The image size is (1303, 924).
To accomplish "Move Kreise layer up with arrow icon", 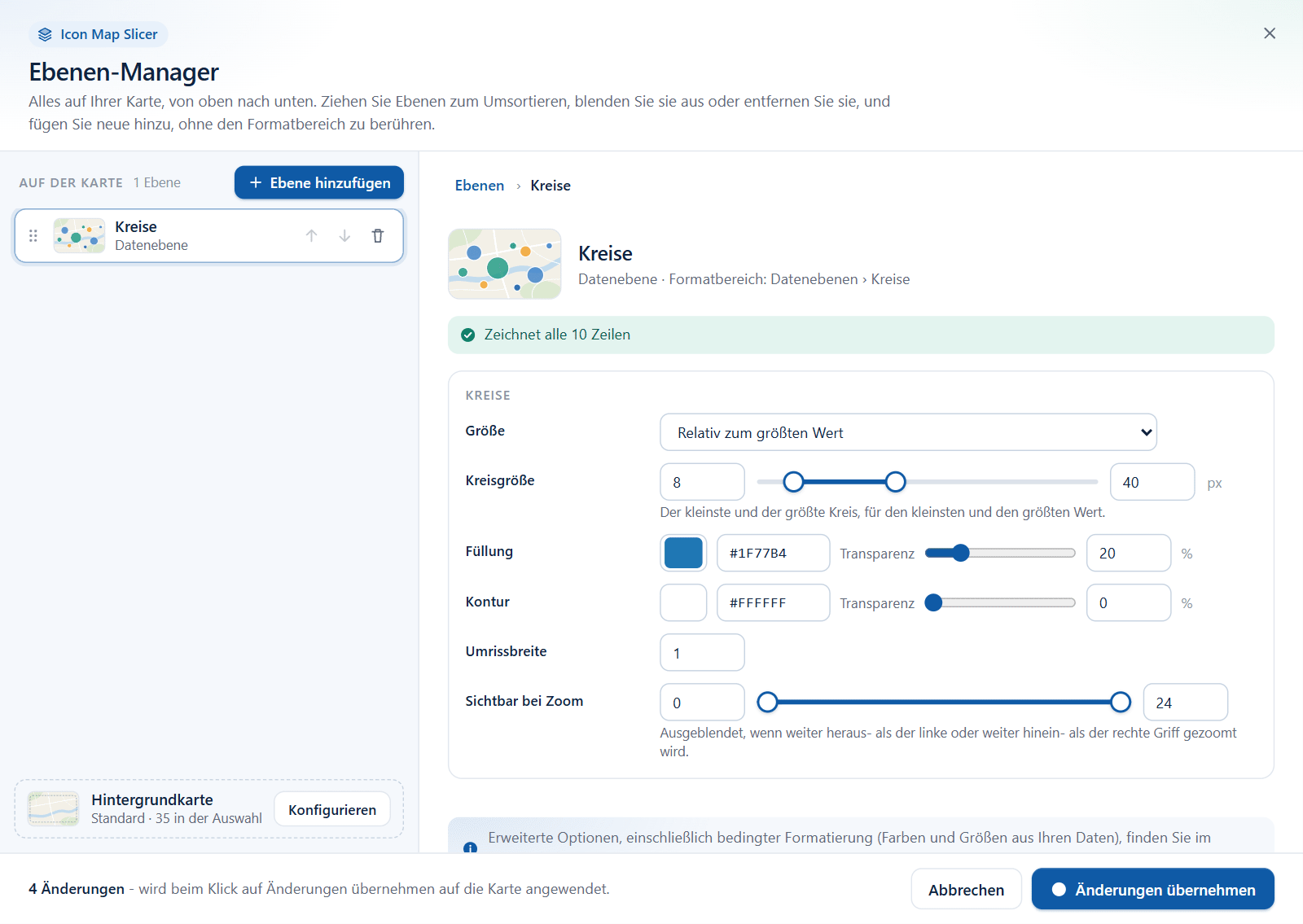I will pos(311,236).
